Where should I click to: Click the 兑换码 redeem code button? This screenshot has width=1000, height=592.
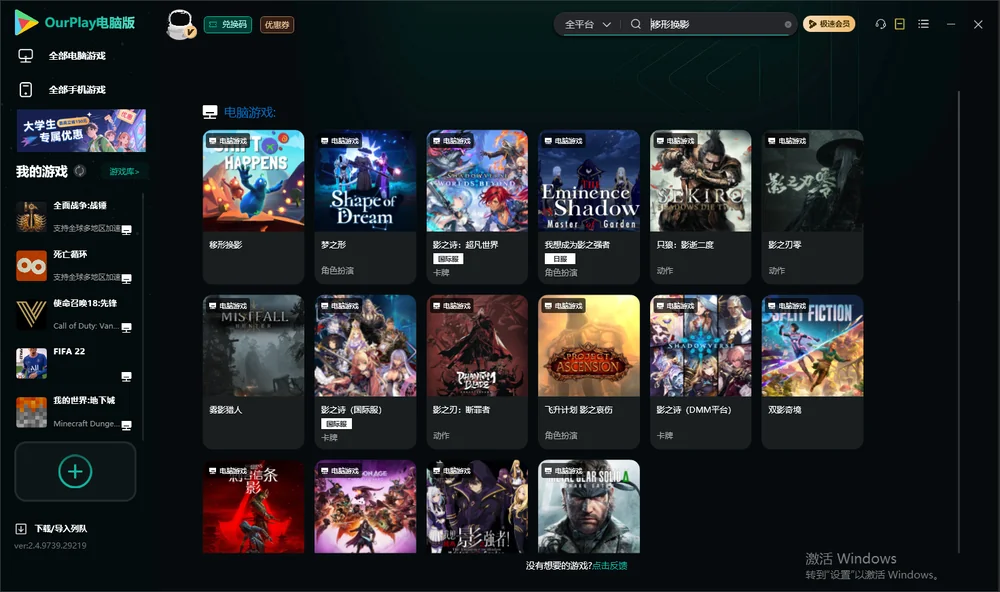tap(228, 25)
